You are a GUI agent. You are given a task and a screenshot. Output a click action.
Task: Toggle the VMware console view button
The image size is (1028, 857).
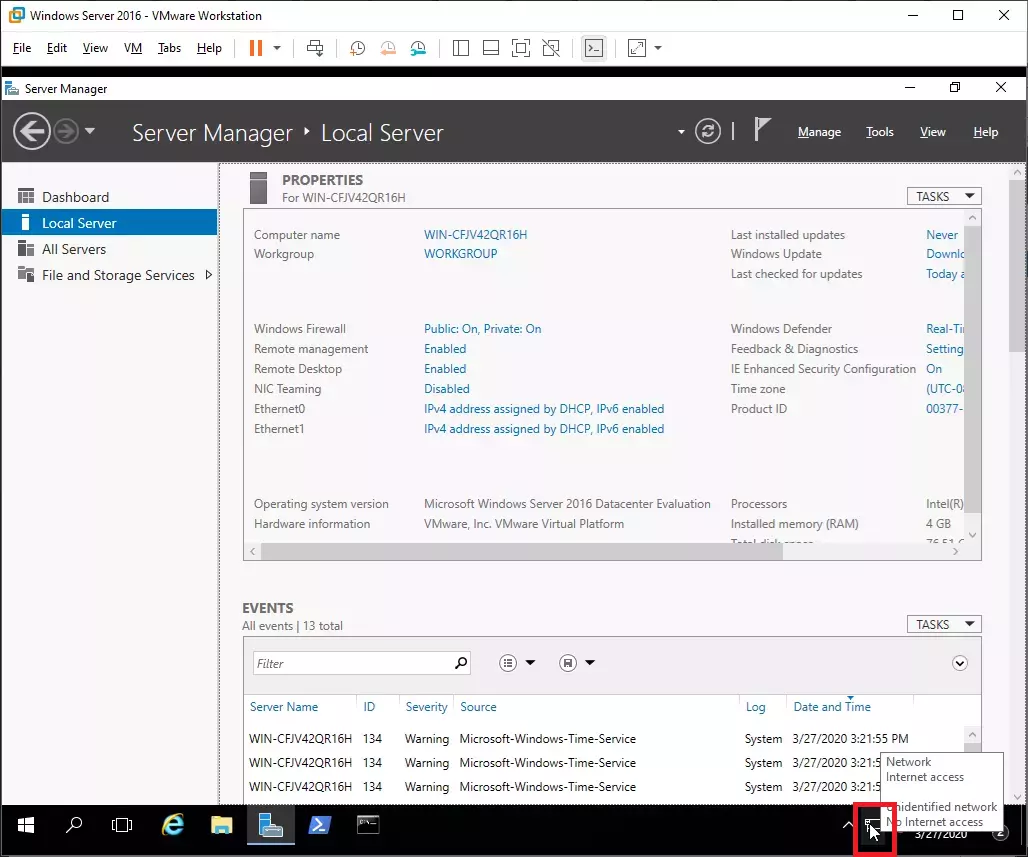pos(594,48)
